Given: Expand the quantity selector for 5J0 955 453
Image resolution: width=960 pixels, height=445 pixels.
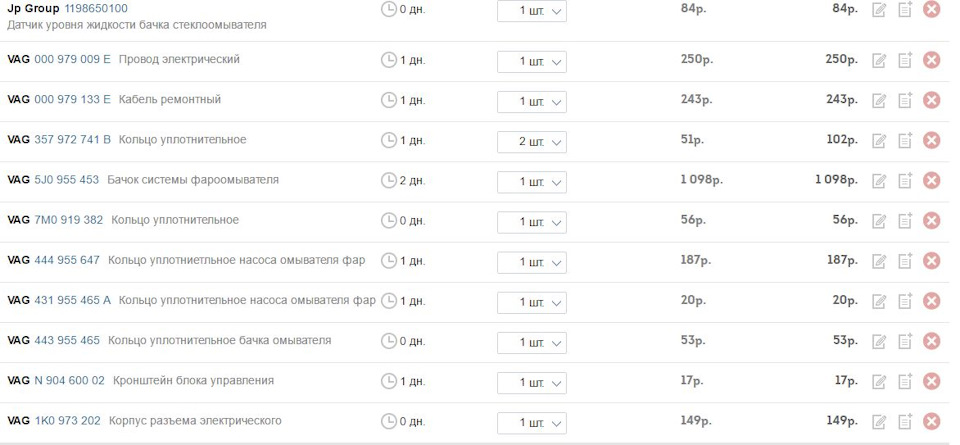Looking at the screenshot, I should coord(532,182).
